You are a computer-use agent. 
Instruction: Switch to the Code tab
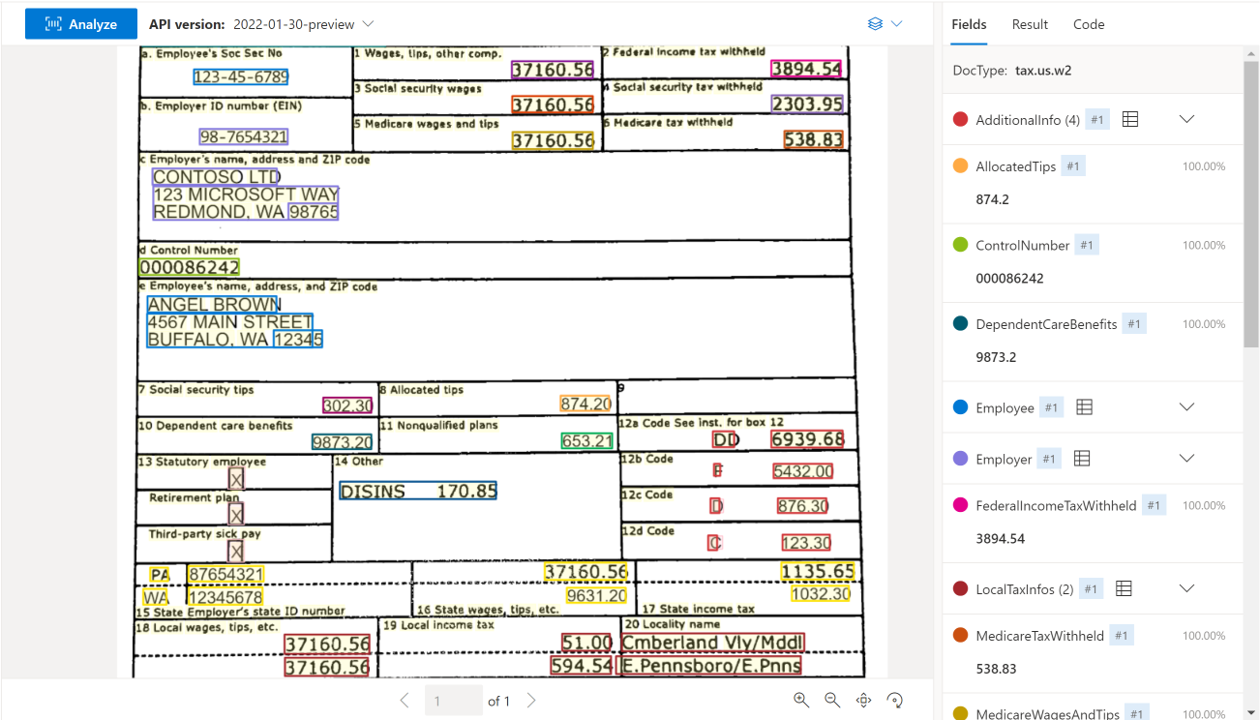click(x=1088, y=24)
